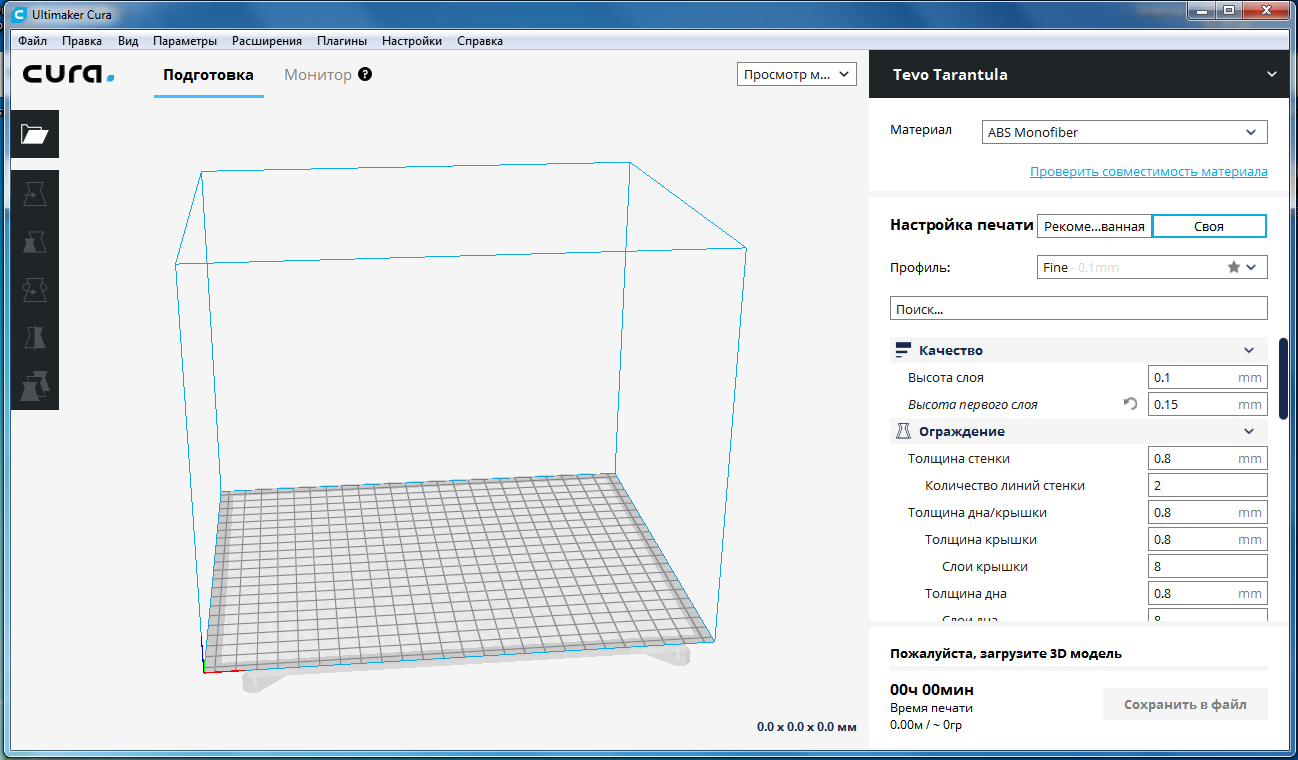Click the 0.0 x 0.0 x 0.0 мм dimensions text
1298x760 pixels.
pos(807,727)
